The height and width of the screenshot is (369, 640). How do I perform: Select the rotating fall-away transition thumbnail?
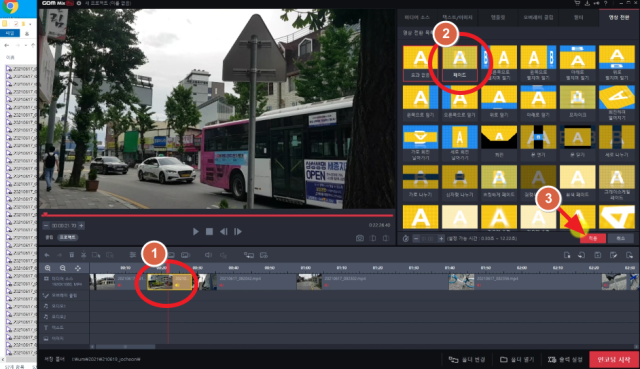point(617,102)
